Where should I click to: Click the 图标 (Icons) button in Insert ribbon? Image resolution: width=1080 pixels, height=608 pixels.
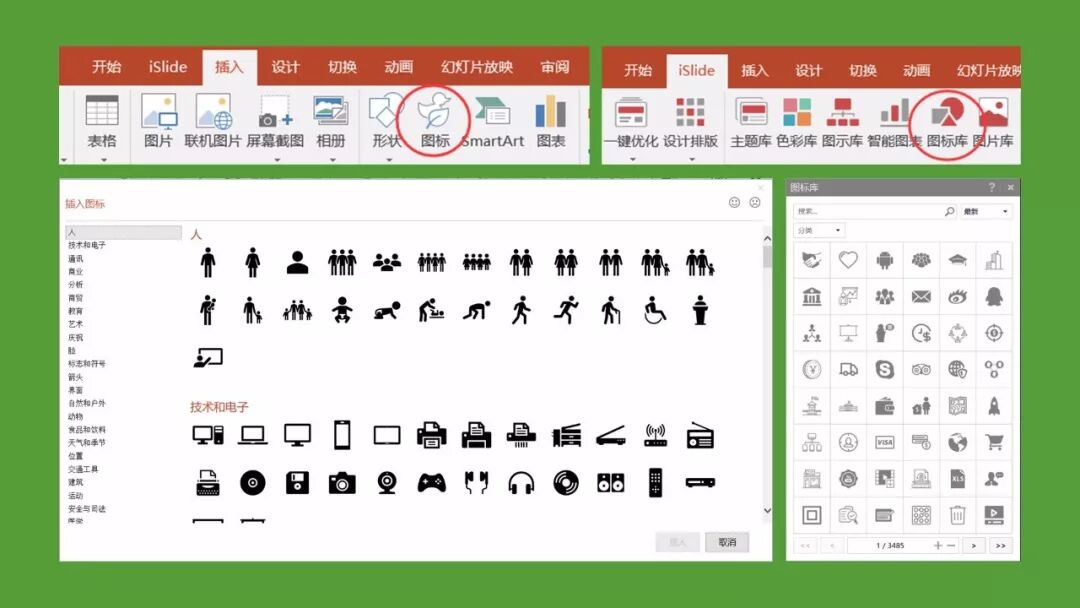click(435, 121)
